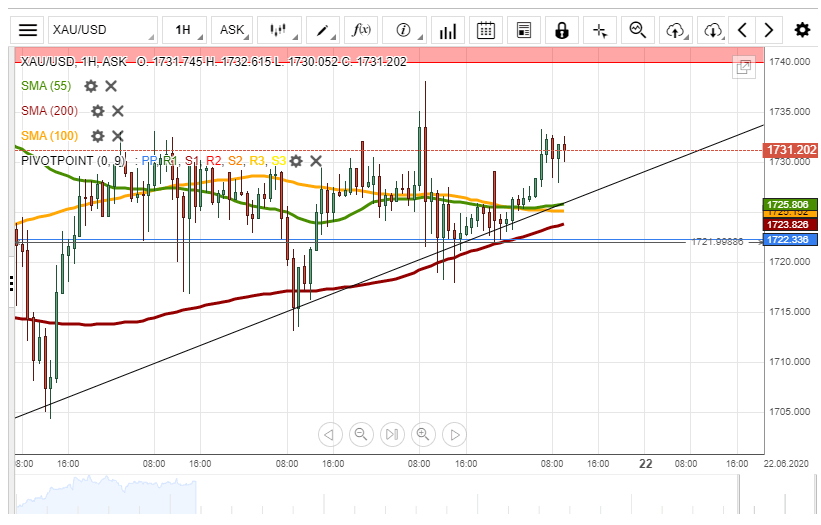Toggle the chart lock icon
This screenshot has width=821, height=525.
tap(562, 30)
